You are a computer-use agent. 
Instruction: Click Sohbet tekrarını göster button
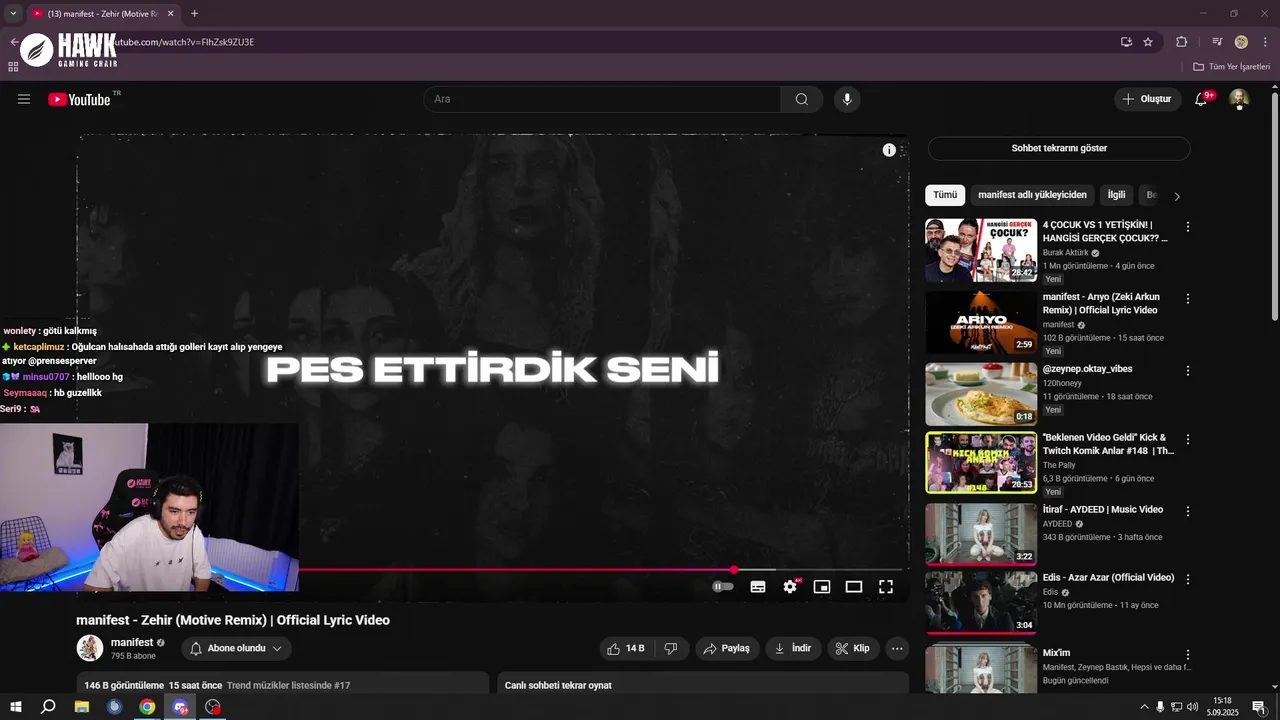pyautogui.click(x=1059, y=148)
